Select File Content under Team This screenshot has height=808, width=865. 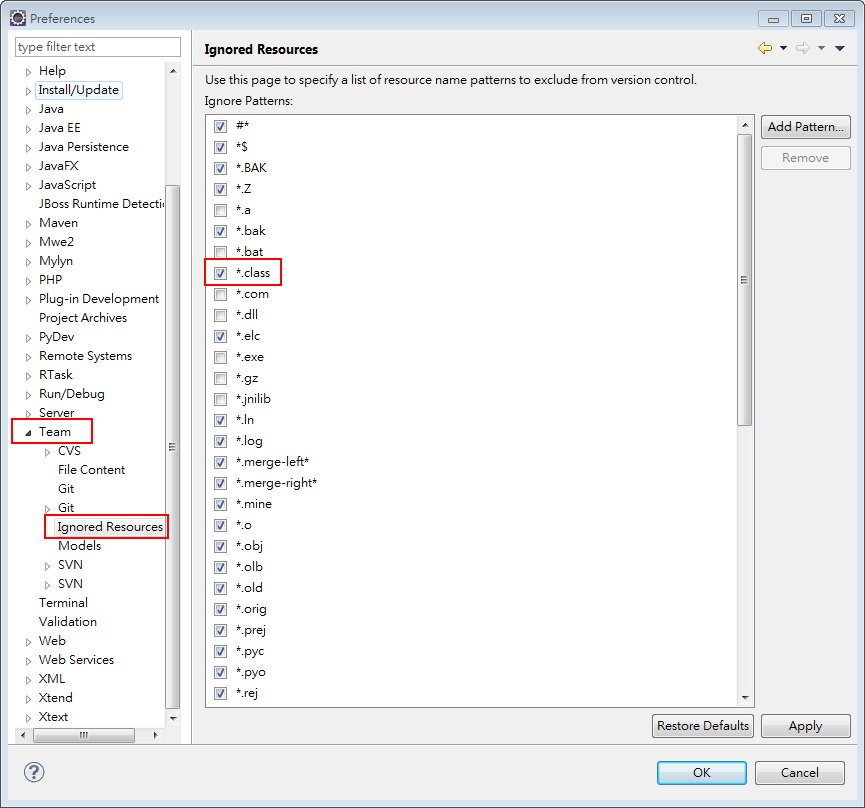92,469
